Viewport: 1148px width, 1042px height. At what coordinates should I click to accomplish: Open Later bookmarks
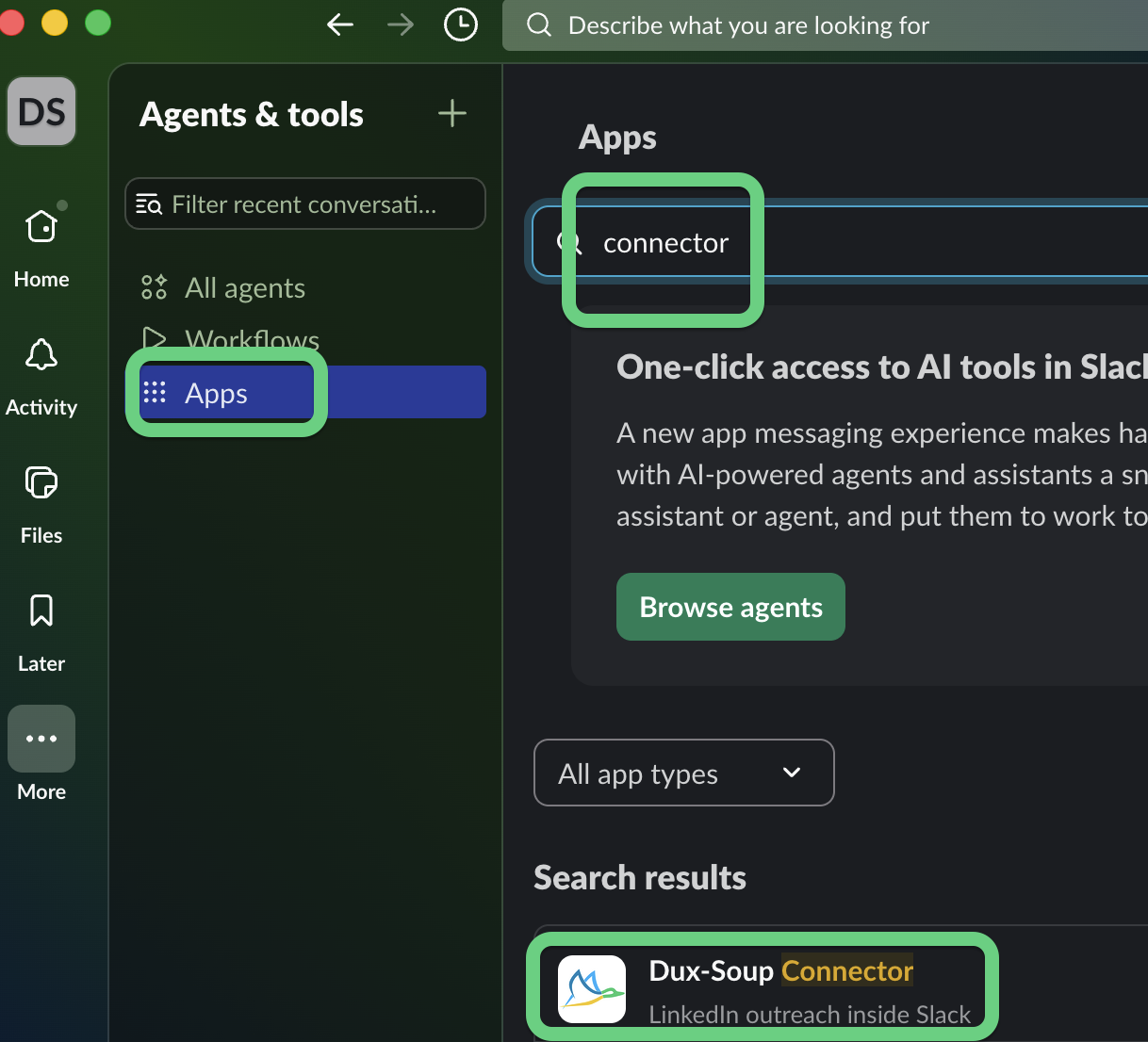click(x=41, y=633)
